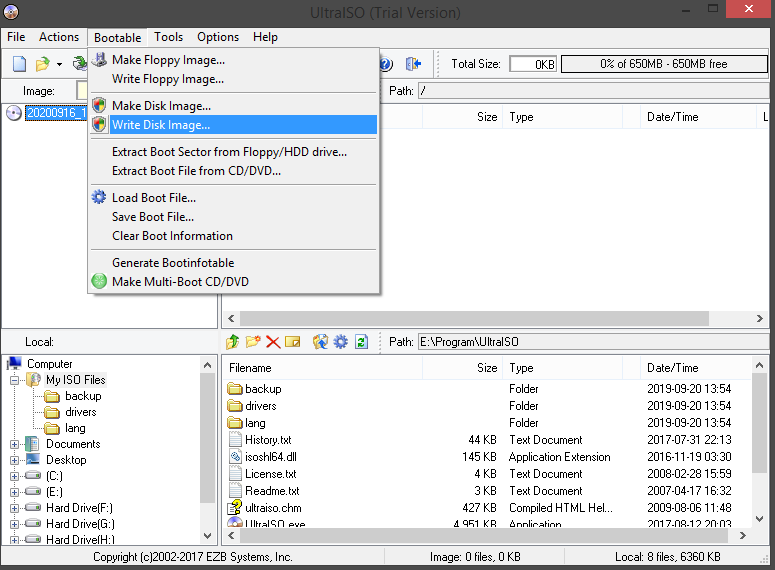775x570 pixels.
Task: Click the red X Delete icon
Action: (x=273, y=342)
